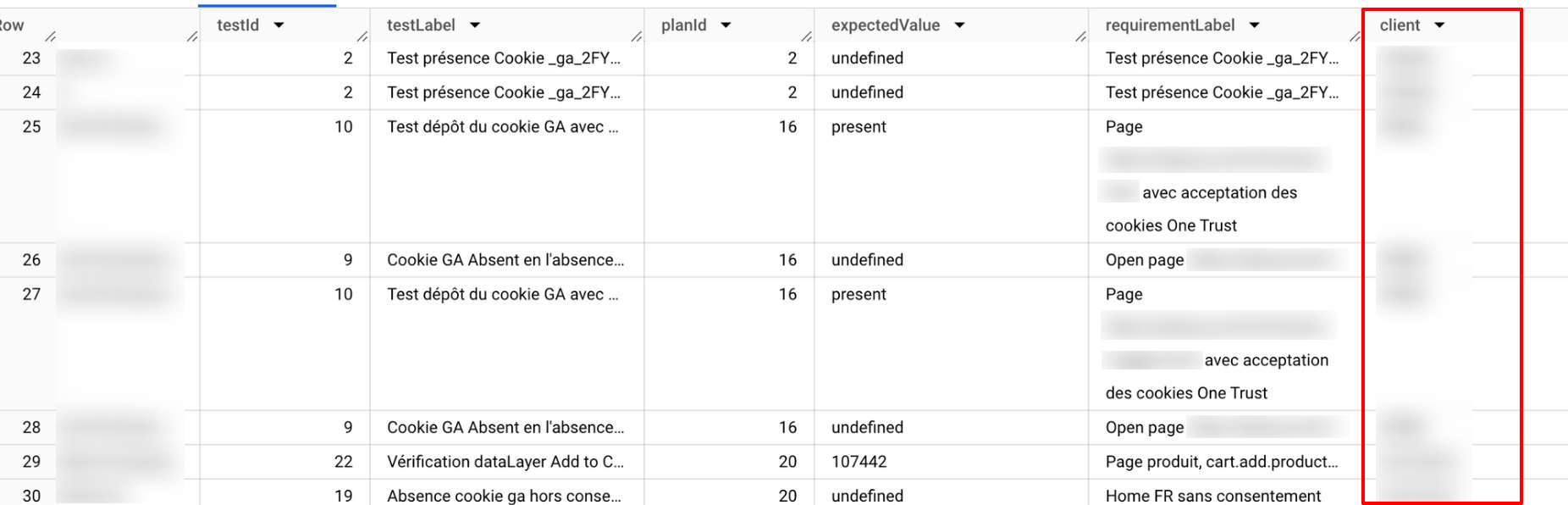Open the client column dropdown arrow
Screen dimensions: 1568x505
1439,25
